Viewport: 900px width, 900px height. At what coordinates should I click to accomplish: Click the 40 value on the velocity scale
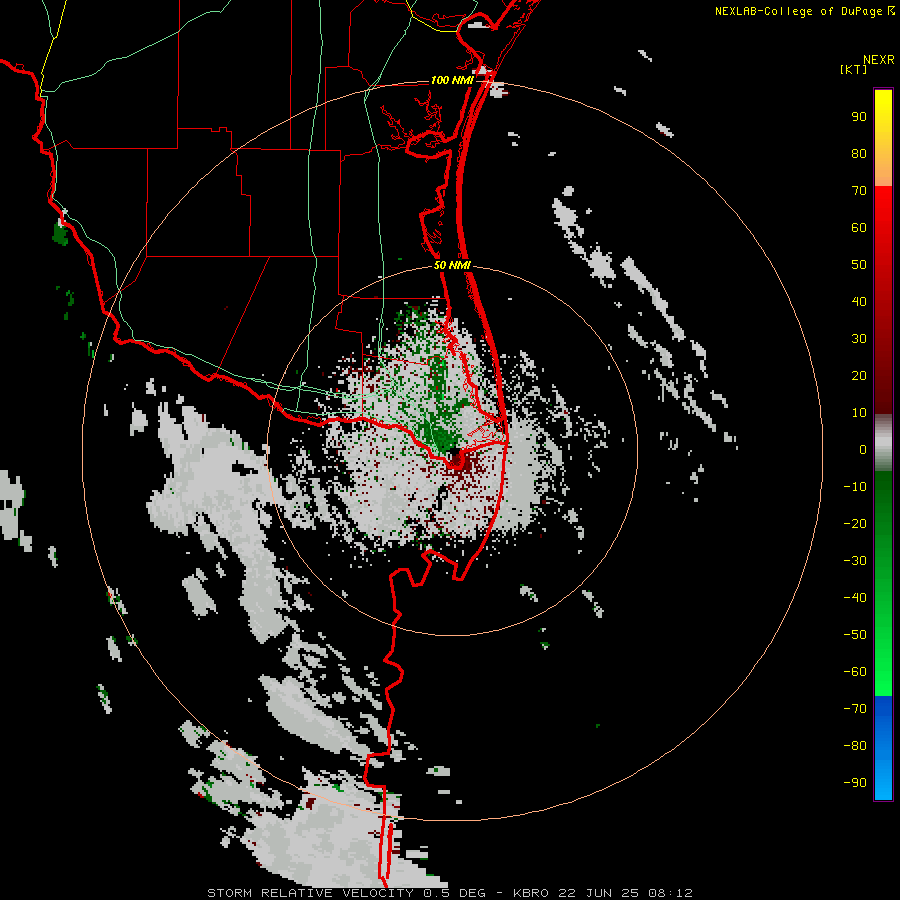coord(859,301)
